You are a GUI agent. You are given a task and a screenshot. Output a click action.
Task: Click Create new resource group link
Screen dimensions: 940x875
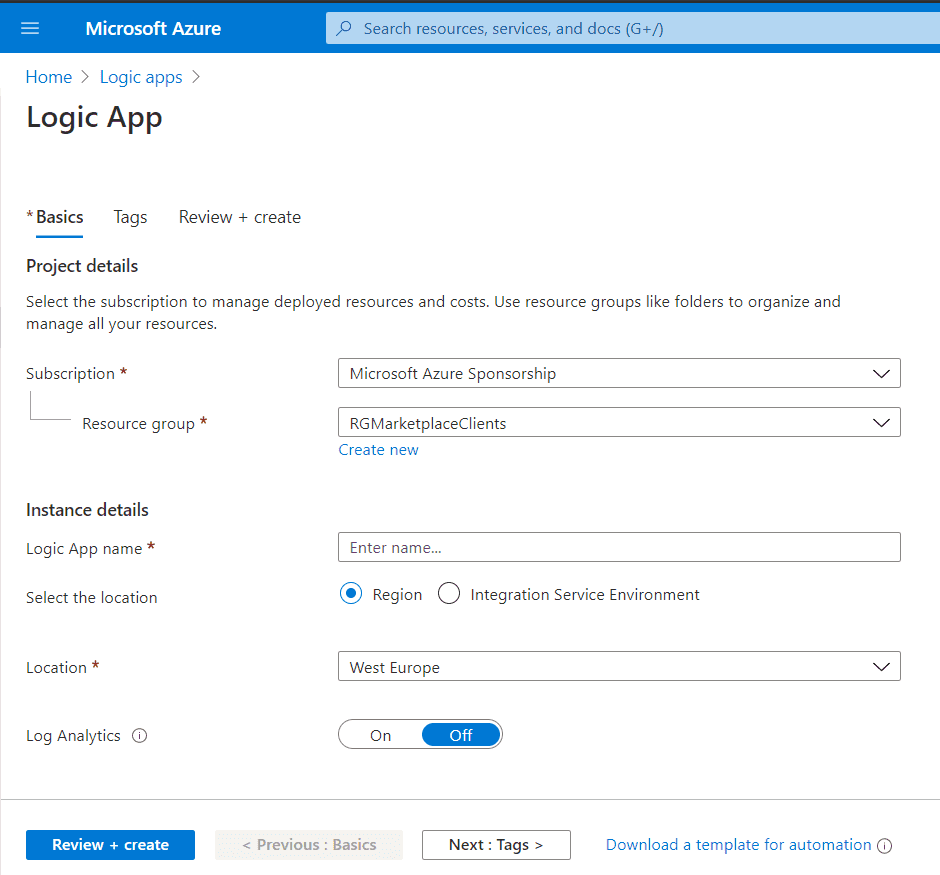coord(378,450)
